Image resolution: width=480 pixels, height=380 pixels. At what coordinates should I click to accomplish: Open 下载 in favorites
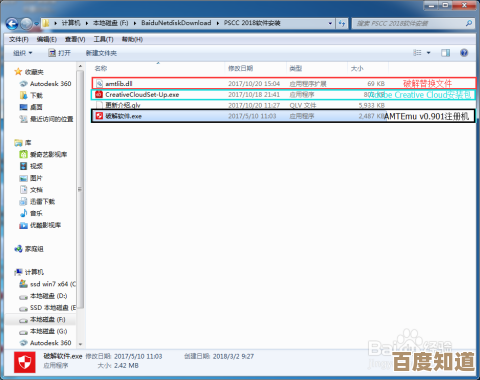coord(36,95)
